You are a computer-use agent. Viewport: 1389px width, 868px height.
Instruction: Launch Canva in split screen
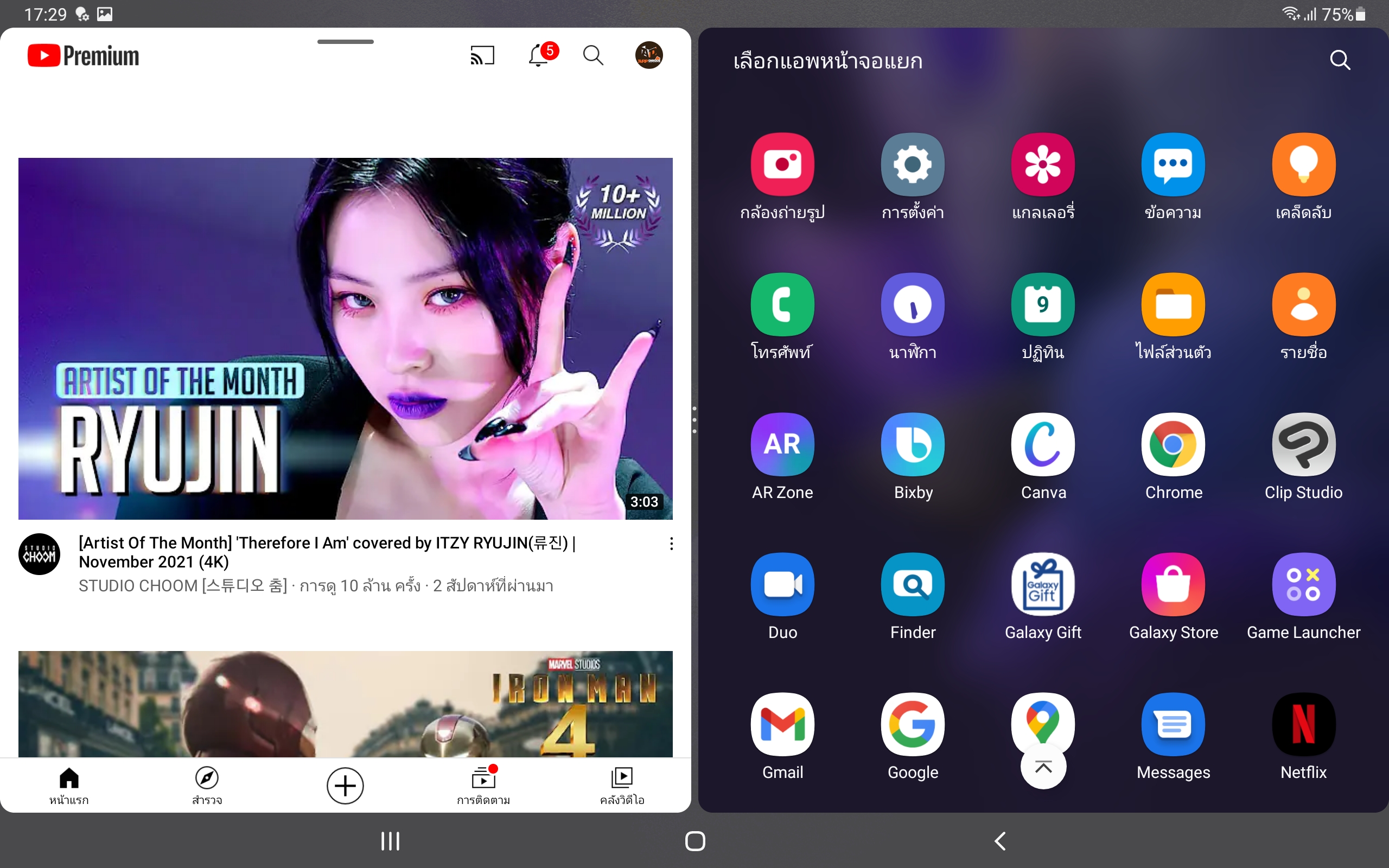click(x=1043, y=444)
